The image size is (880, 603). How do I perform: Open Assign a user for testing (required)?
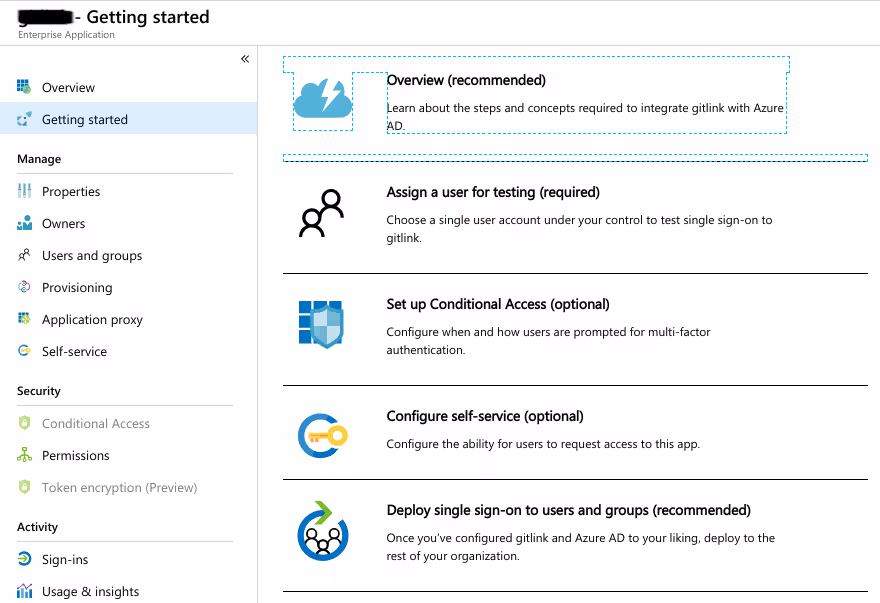pos(493,192)
